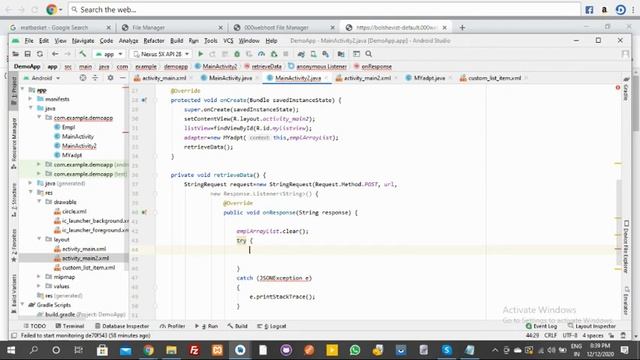
Task: Collapse Gradle Scripts node
Action: click(x=22, y=305)
